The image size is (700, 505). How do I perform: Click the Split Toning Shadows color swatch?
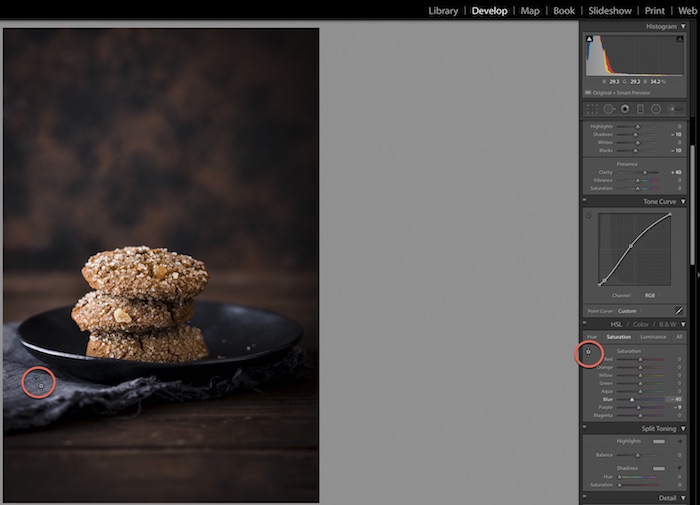click(658, 468)
